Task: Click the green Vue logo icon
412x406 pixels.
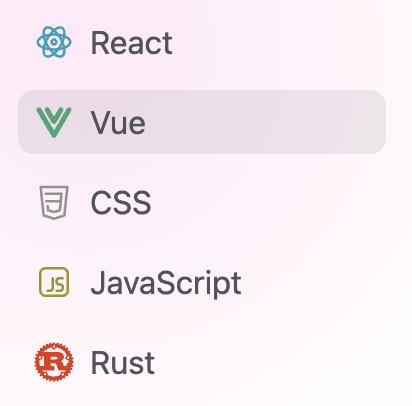Action: pyautogui.click(x=54, y=122)
